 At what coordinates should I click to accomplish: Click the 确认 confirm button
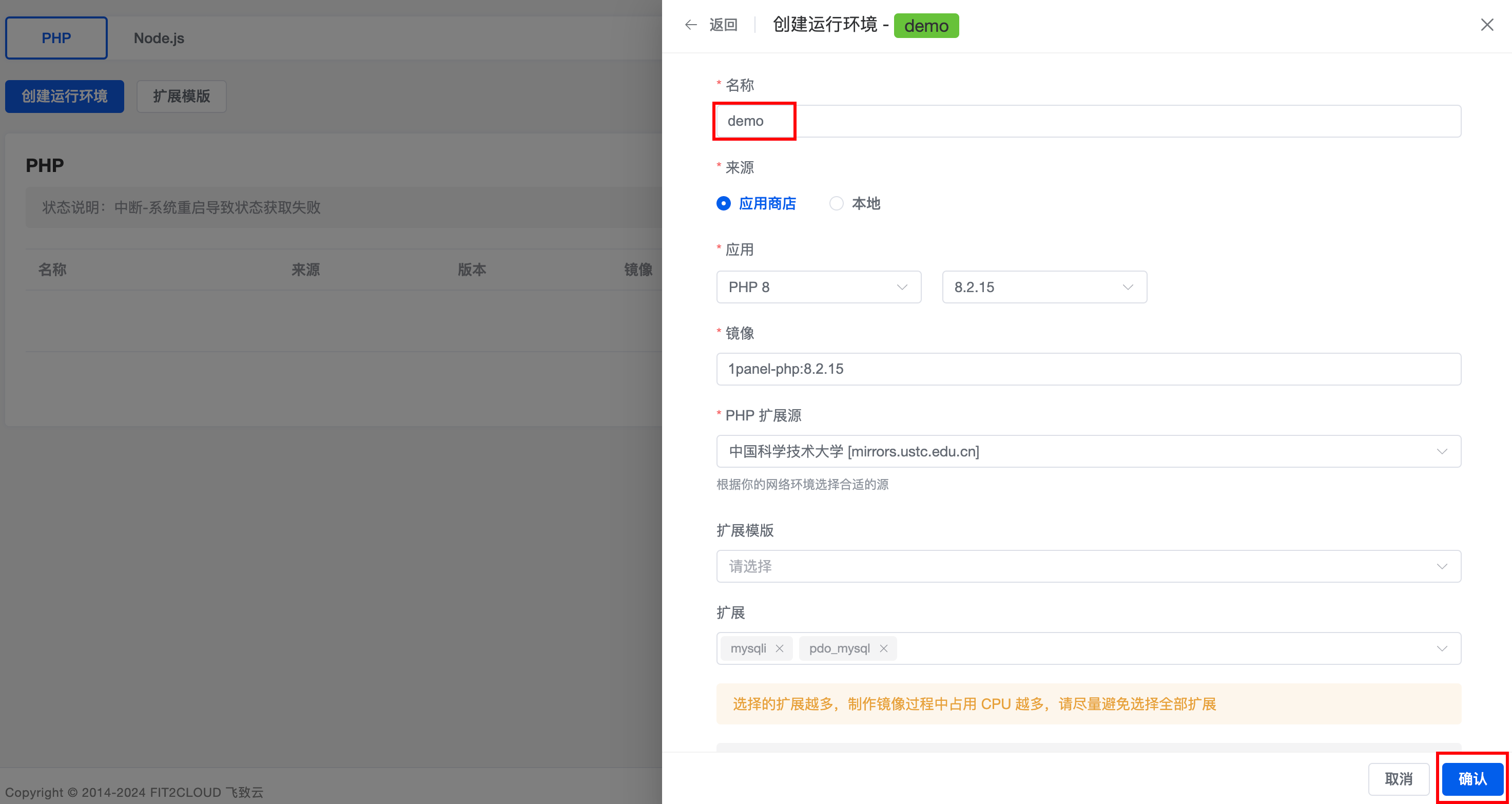(1472, 779)
